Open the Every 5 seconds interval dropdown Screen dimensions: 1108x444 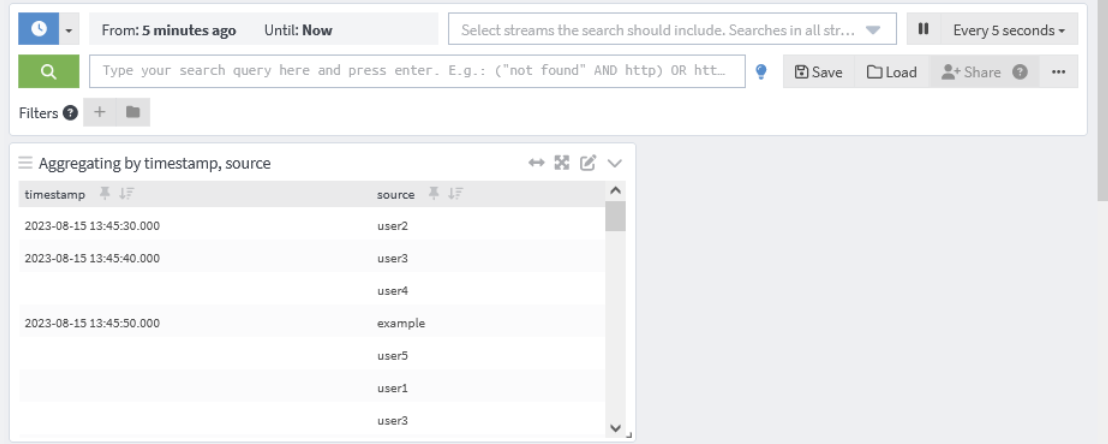point(1008,30)
